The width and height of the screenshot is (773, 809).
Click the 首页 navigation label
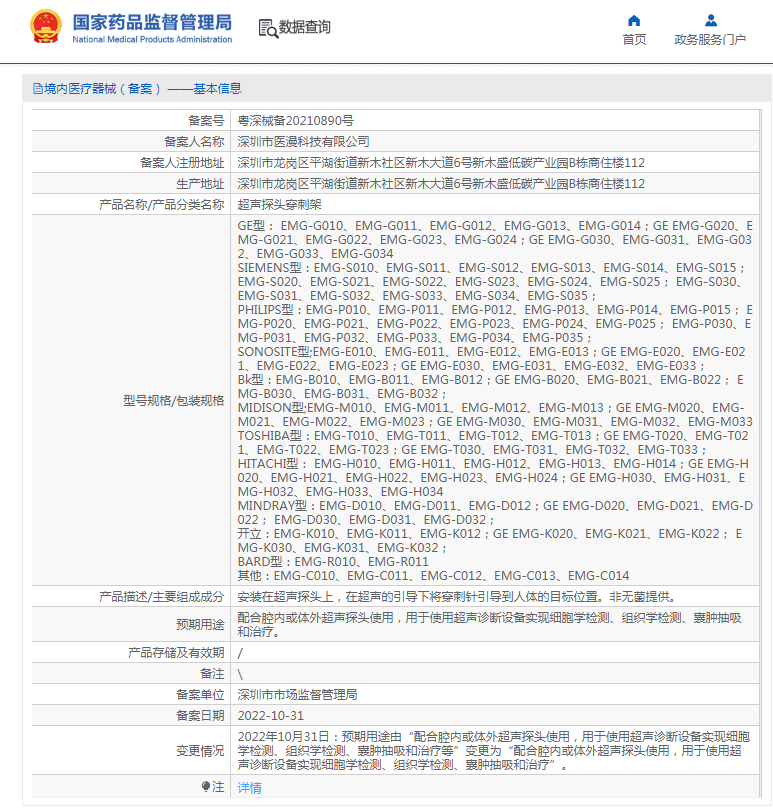pos(634,40)
